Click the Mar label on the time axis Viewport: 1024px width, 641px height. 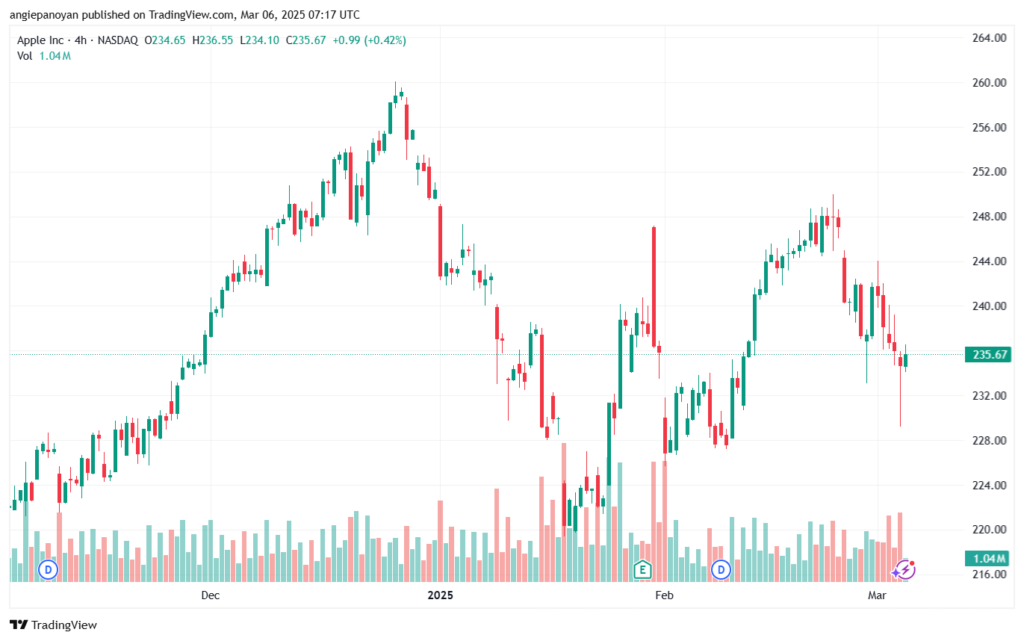876,595
